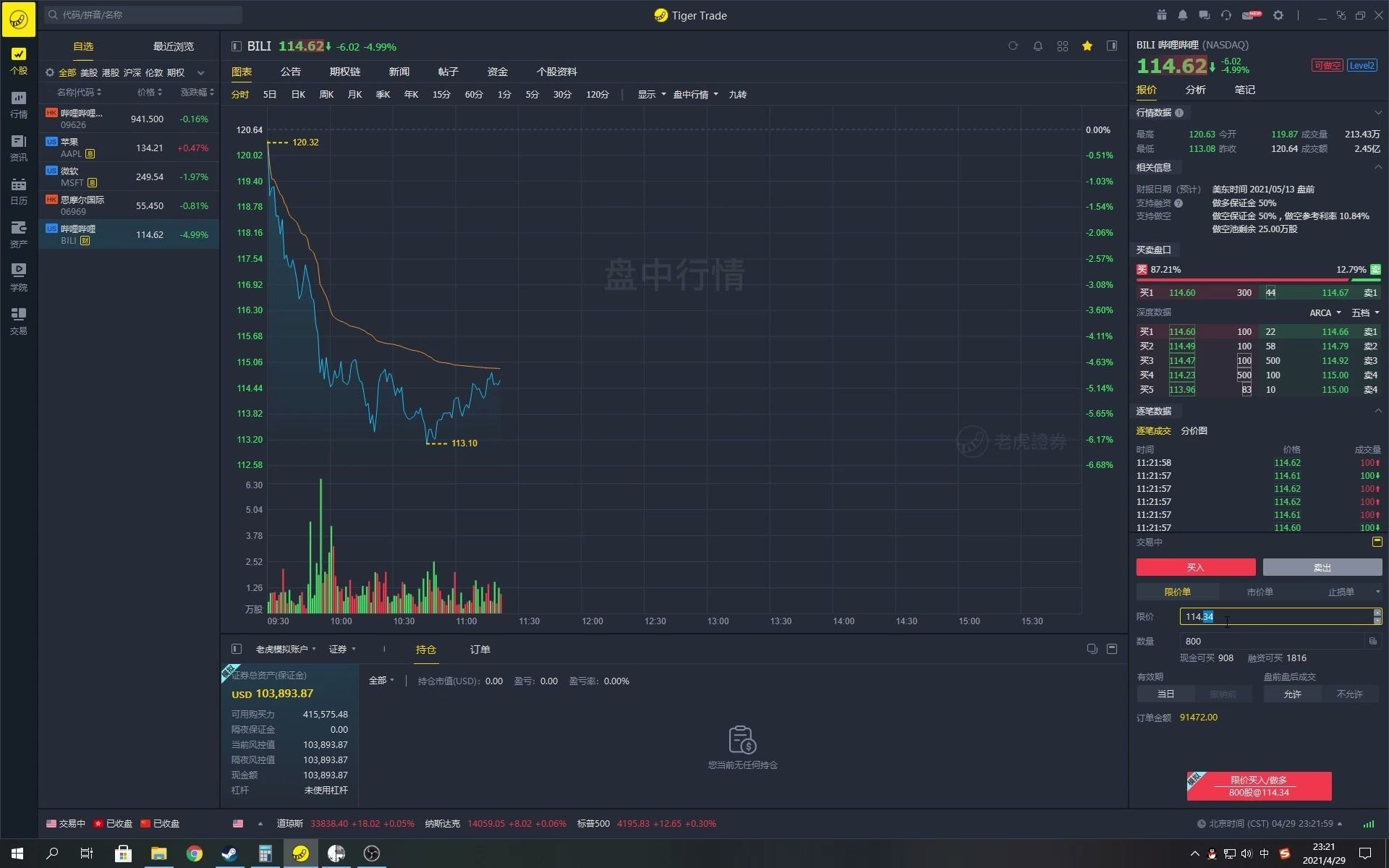Increase limit price with up stepper
Screen dimensions: 1389x868
(1377, 613)
